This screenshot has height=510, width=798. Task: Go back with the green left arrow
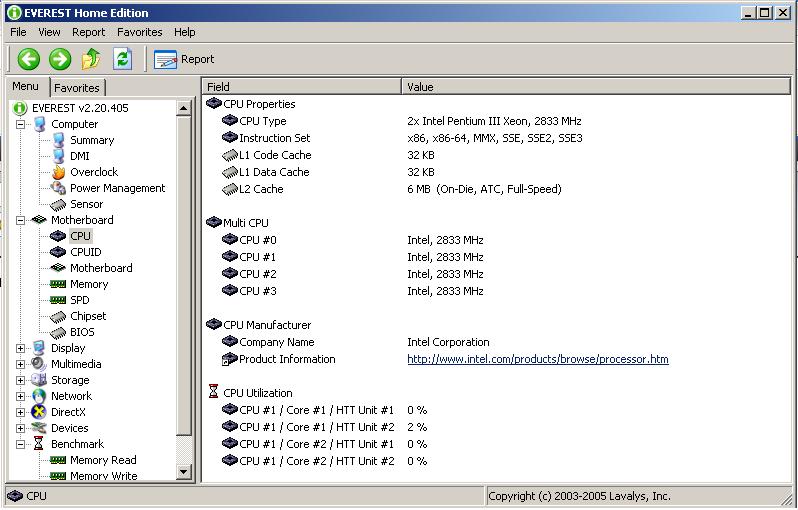pos(28,59)
